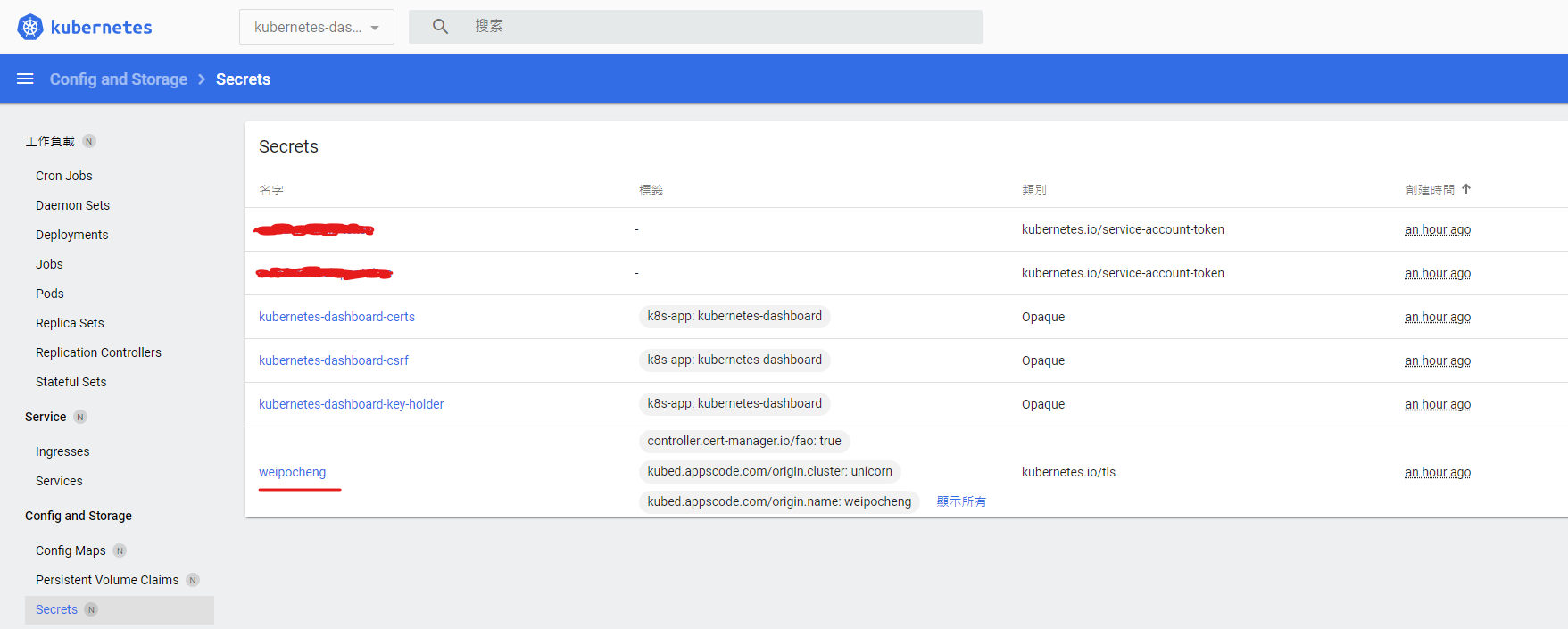
Task: Open kubernetes-dashboard-certs secret
Action: pos(336,317)
